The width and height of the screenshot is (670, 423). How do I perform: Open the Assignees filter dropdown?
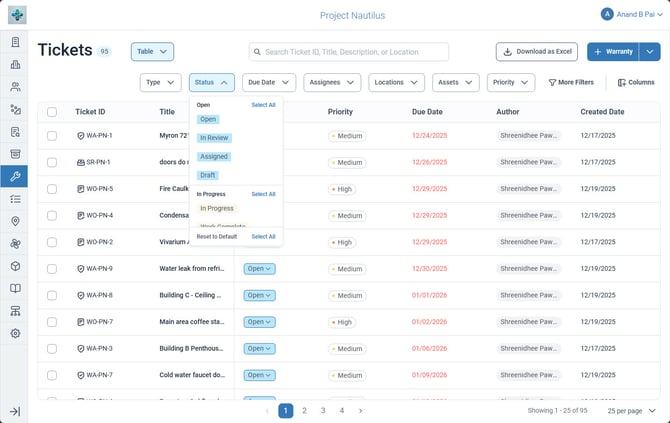pos(332,82)
